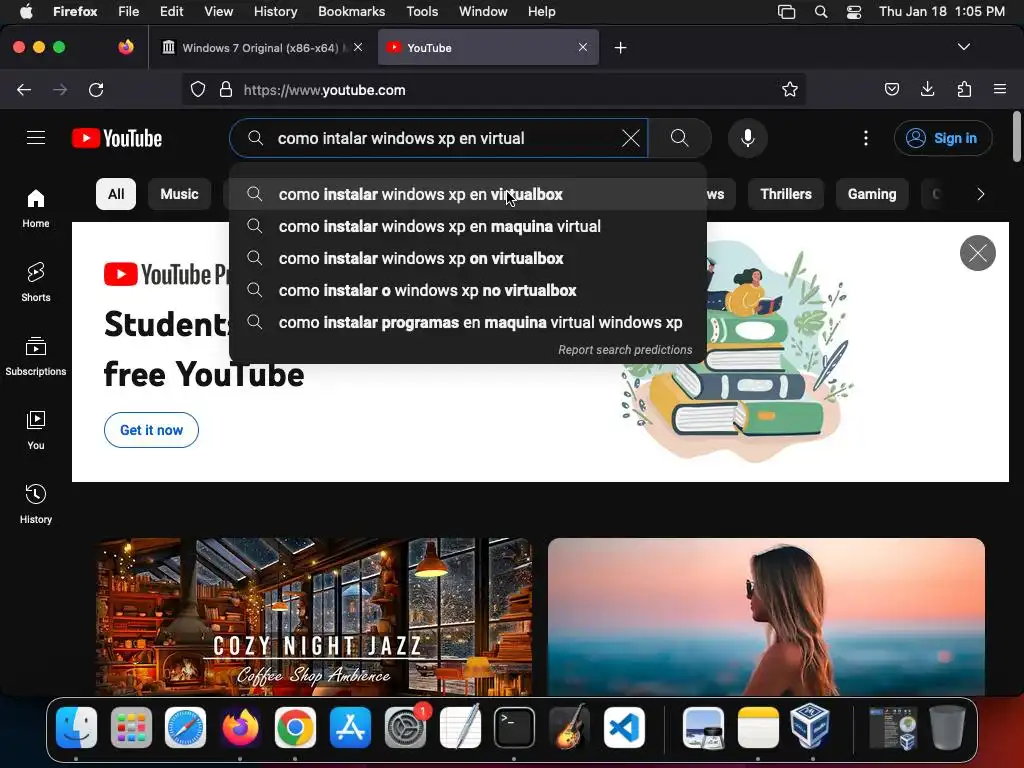Image resolution: width=1024 pixels, height=768 pixels.
Task: Select the Music filter chip
Action: point(179,194)
